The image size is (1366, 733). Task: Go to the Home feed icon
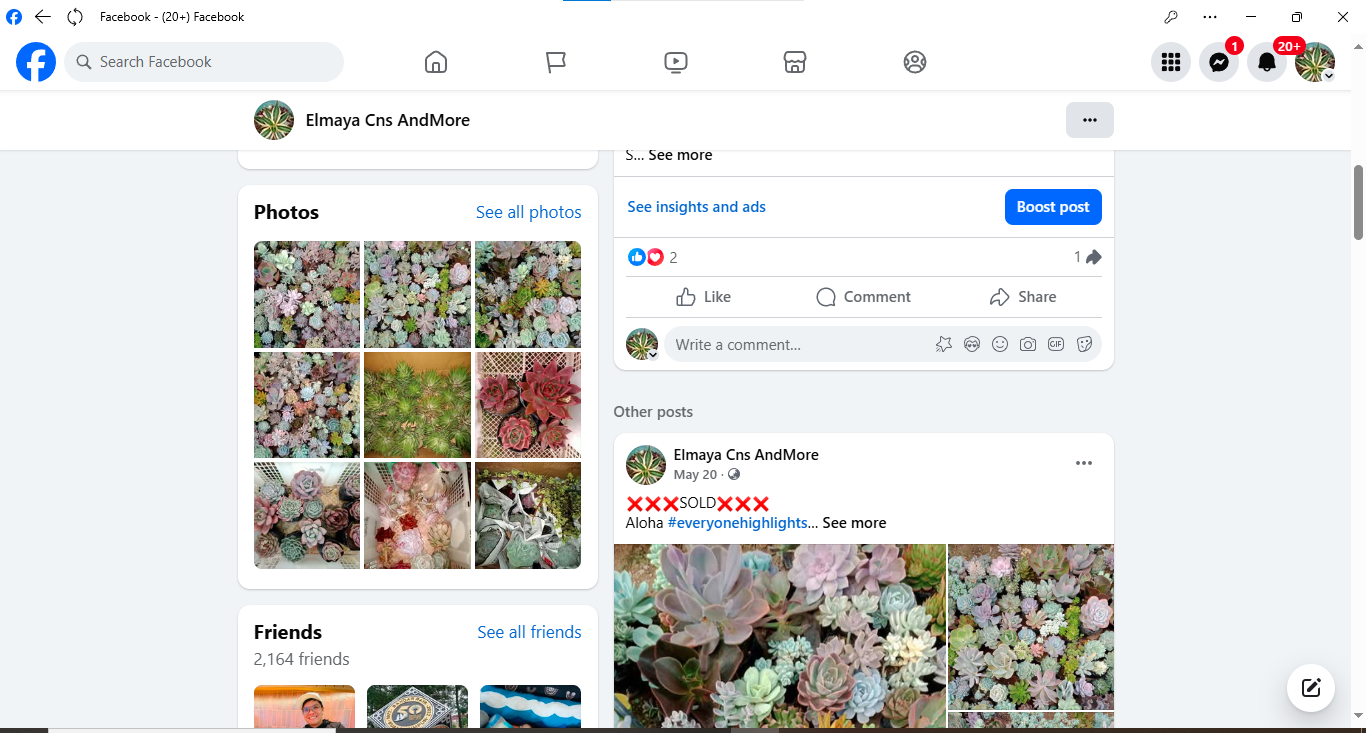coord(436,62)
